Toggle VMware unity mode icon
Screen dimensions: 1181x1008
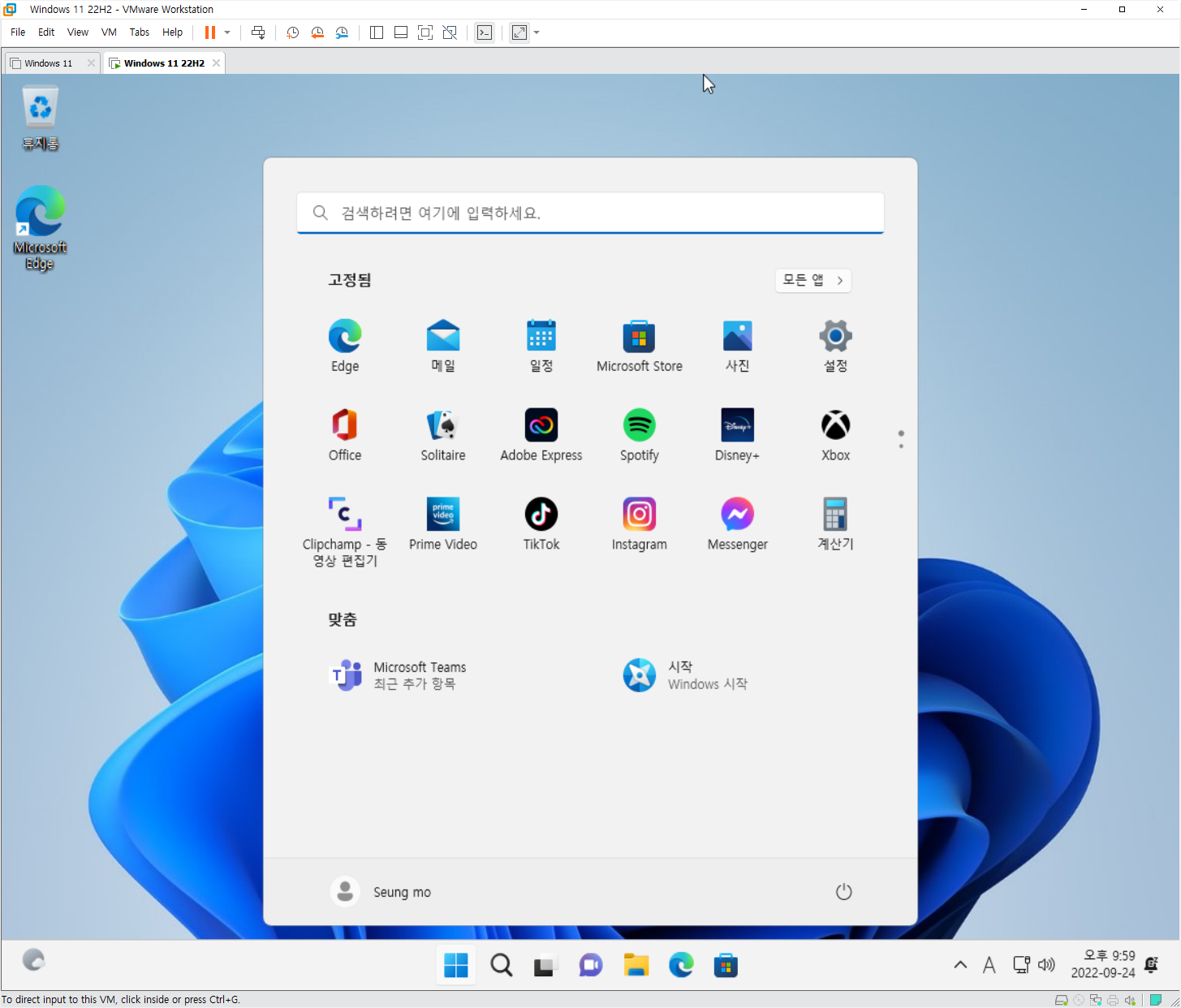coord(450,32)
